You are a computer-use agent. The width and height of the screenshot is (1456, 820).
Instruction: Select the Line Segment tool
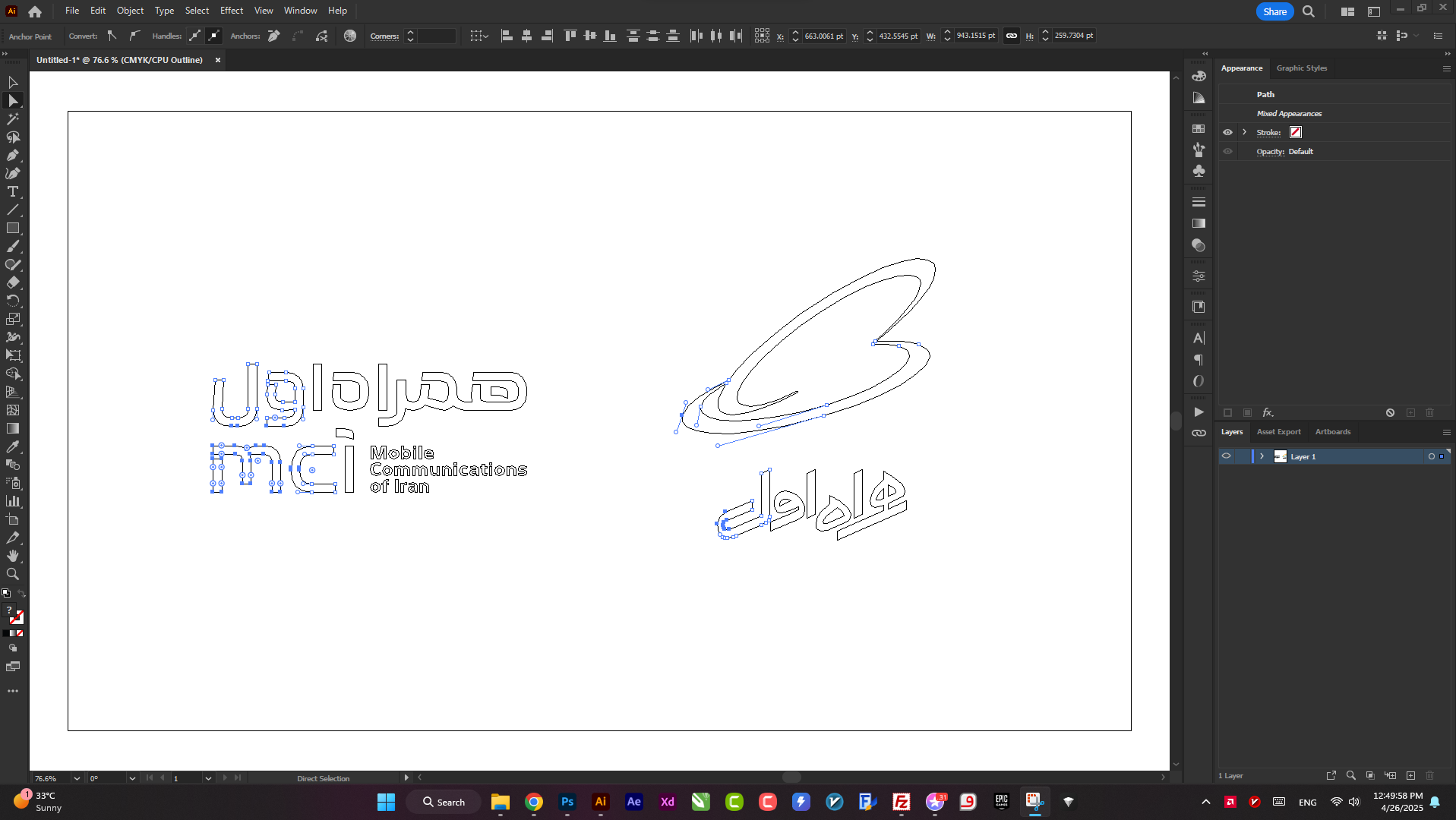13,210
